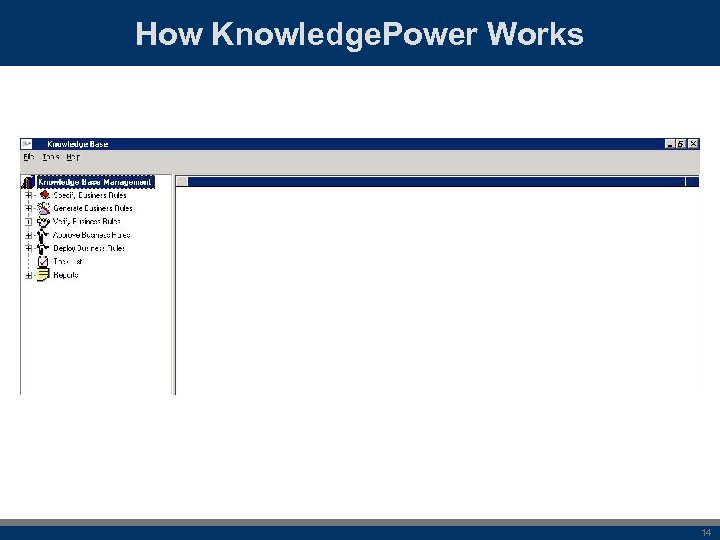Select Verify Business Rules tree item
Viewport: 720px width, 540px height.
tap(87, 221)
